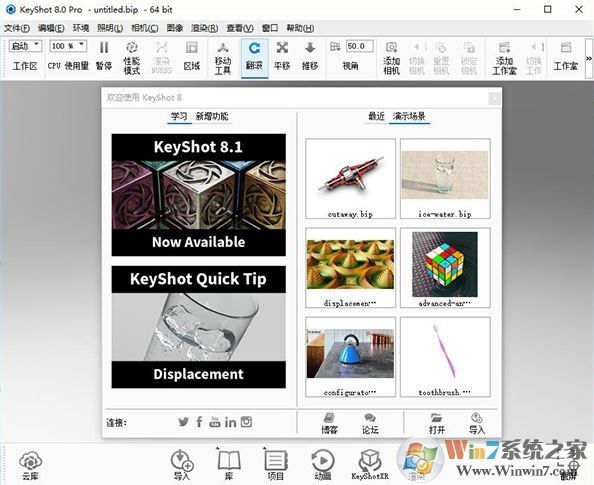Switch to the 新增功能 tab
This screenshot has height=485, width=594.
(212, 116)
